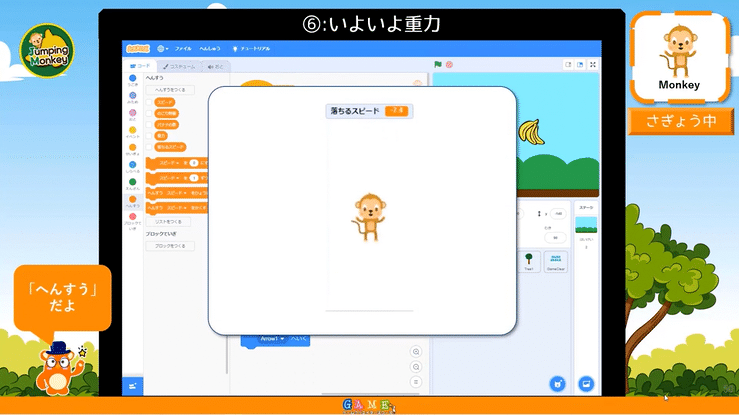Open チュートリアル from the menu bar

pyautogui.click(x=252, y=49)
